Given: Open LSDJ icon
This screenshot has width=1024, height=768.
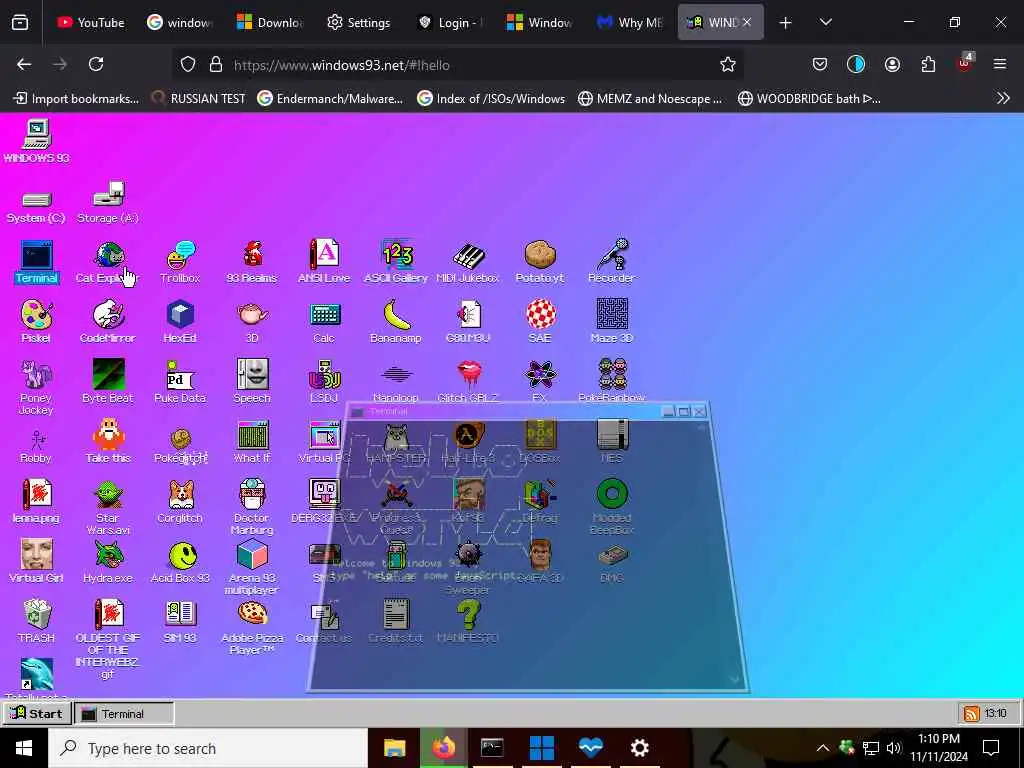Looking at the screenshot, I should pos(325,381).
